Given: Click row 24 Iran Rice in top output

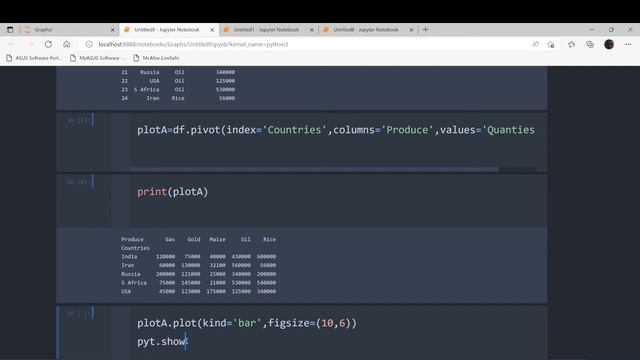Looking at the screenshot, I should point(178,98).
